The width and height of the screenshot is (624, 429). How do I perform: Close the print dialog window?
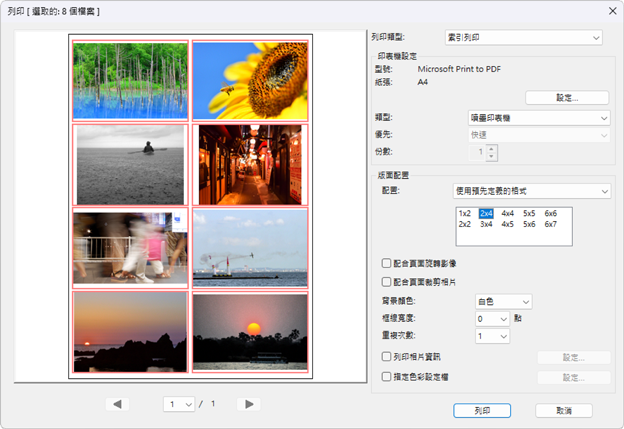(x=610, y=10)
